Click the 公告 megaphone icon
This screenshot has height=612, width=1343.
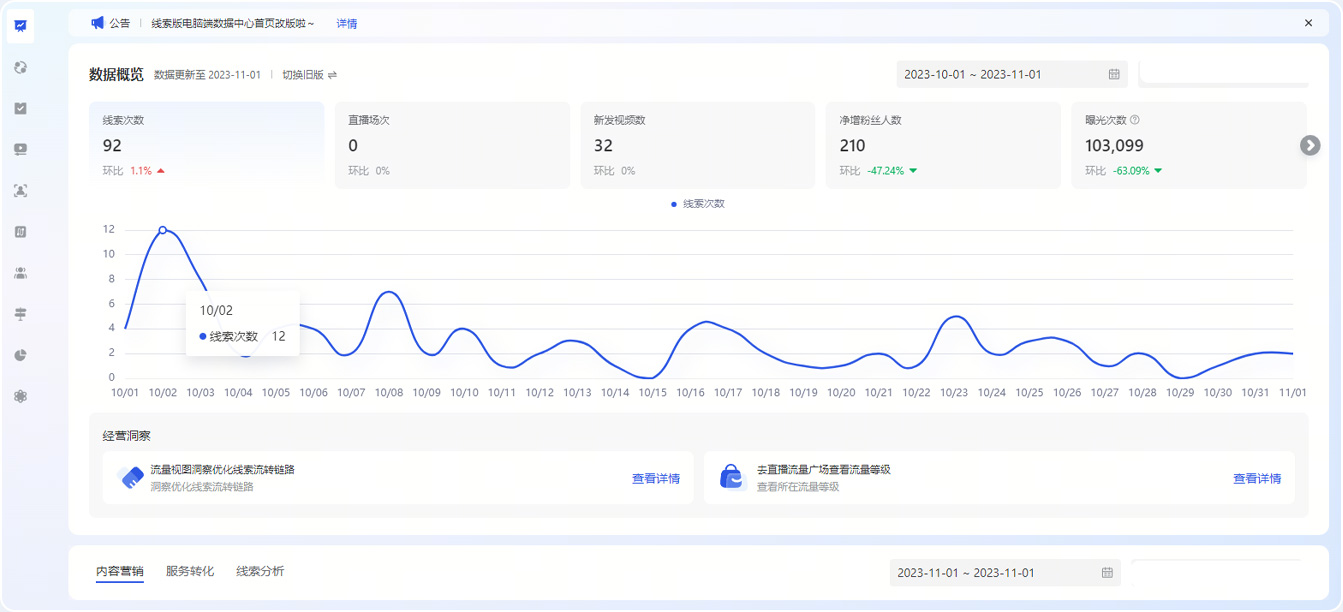[98, 23]
